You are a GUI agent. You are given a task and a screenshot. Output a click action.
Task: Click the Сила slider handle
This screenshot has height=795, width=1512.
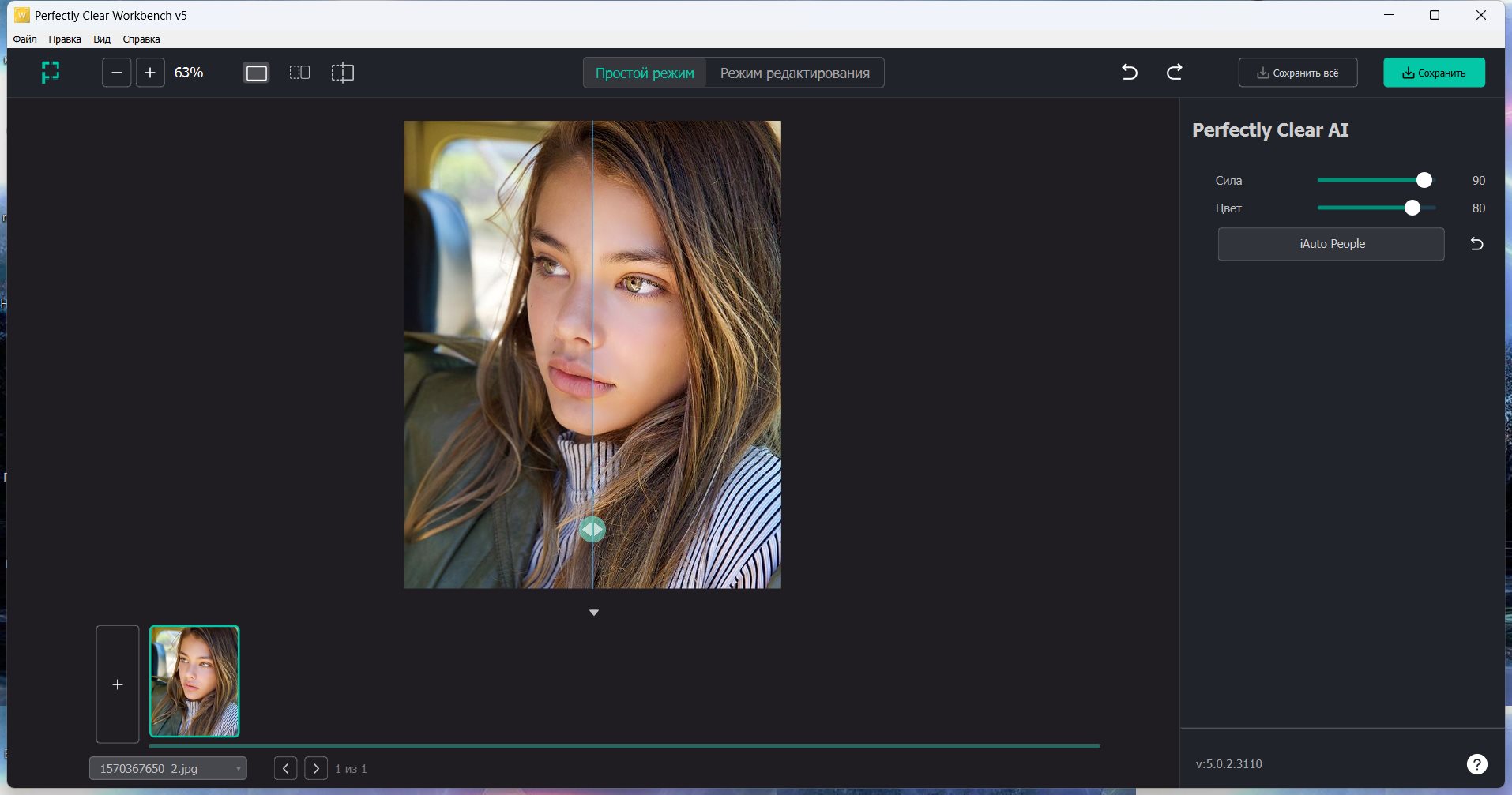click(1424, 181)
